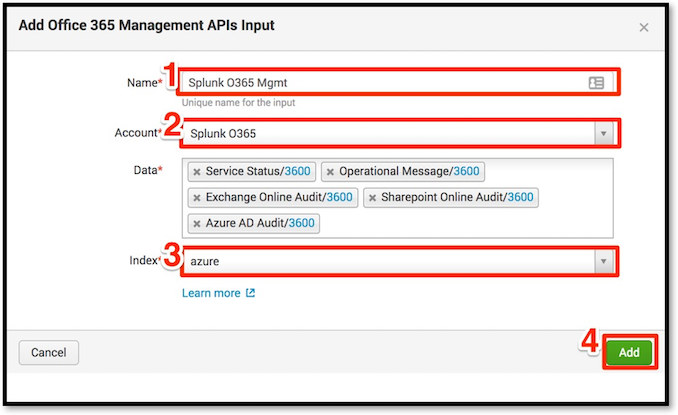The width and height of the screenshot is (678, 415).
Task: Expand the Account dropdown arrow
Action: [604, 133]
